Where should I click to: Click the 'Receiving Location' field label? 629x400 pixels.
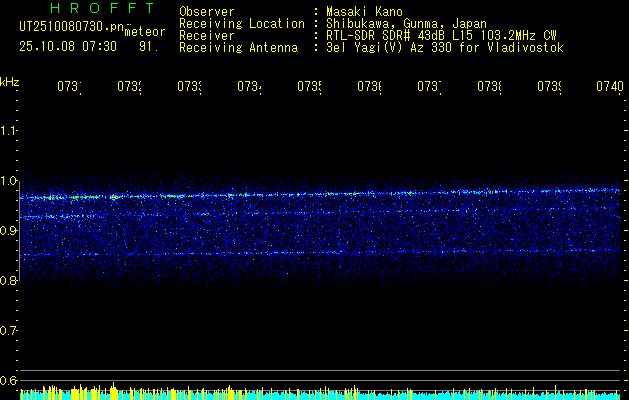tap(241, 23)
